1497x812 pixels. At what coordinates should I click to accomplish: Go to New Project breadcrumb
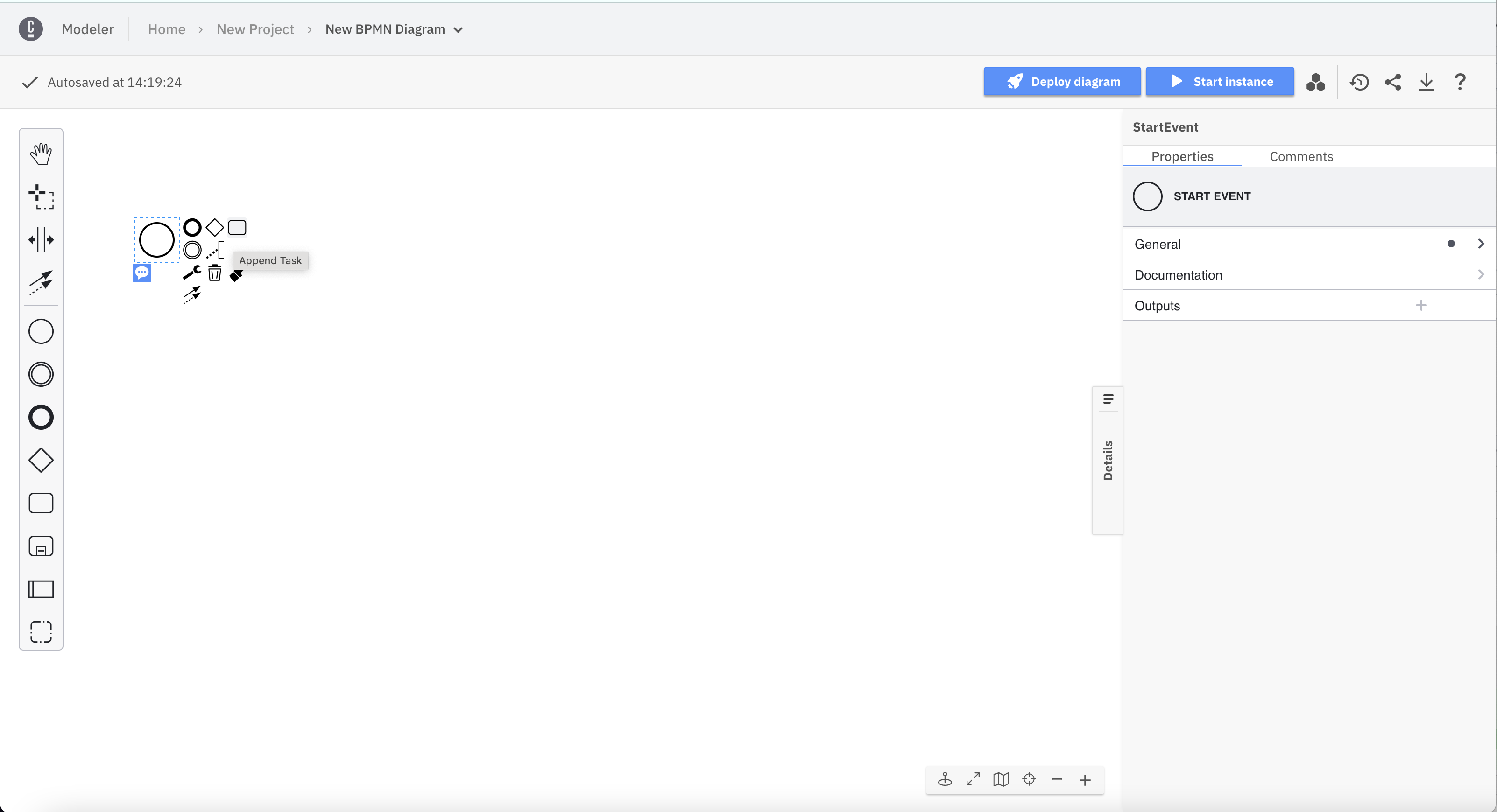click(255, 29)
